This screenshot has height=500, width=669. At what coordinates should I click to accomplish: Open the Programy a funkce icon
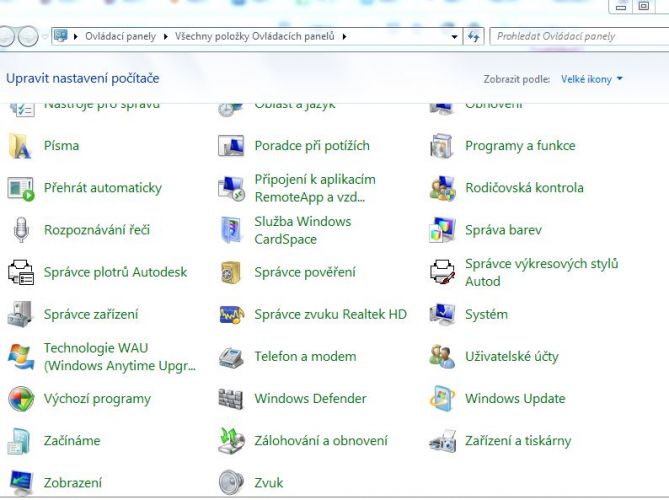click(x=442, y=146)
